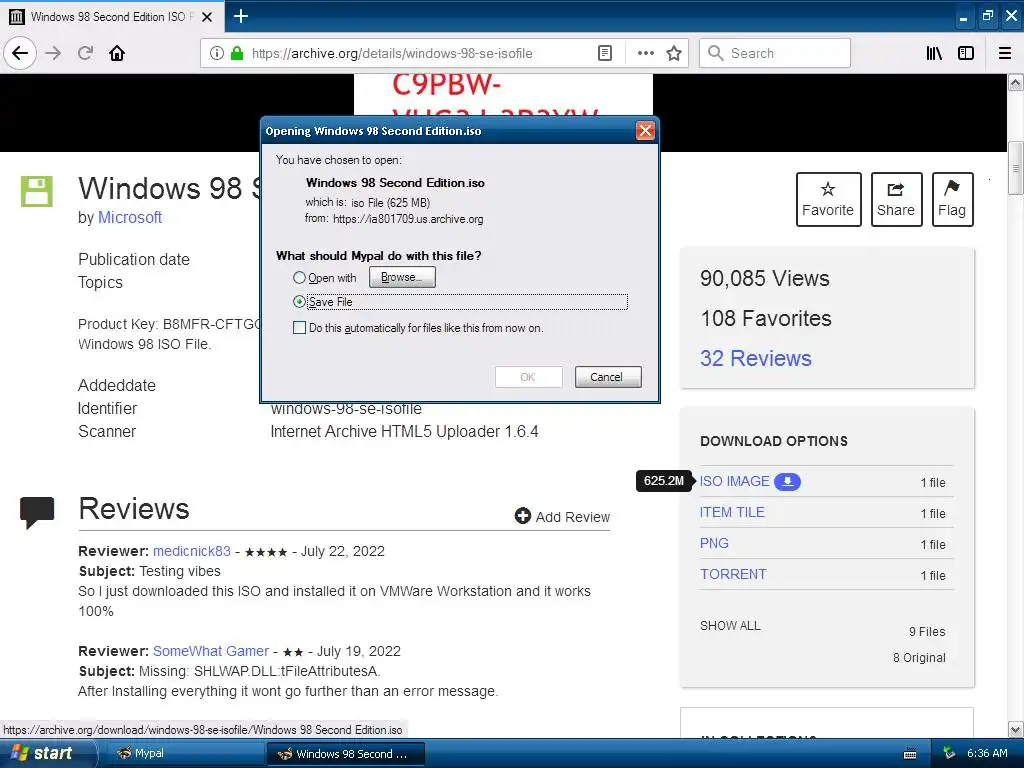Show sidebars toolbar icon
The height and width of the screenshot is (768, 1024).
pos(966,53)
